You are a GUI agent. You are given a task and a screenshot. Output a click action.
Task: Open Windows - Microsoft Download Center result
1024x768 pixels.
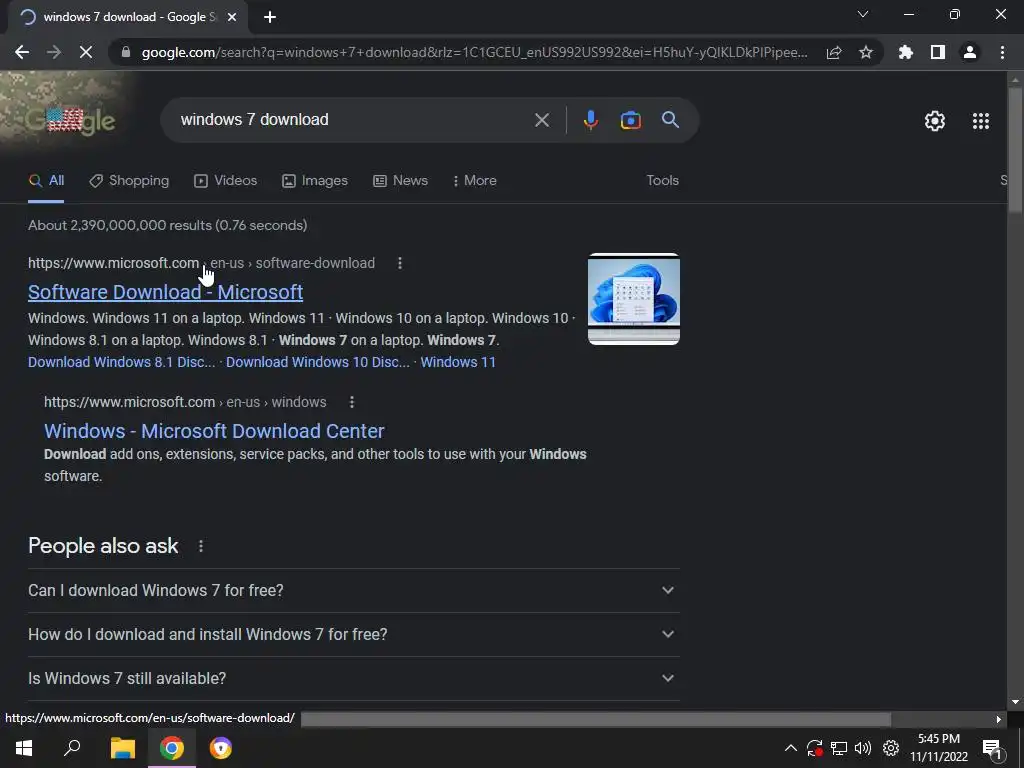tap(214, 431)
